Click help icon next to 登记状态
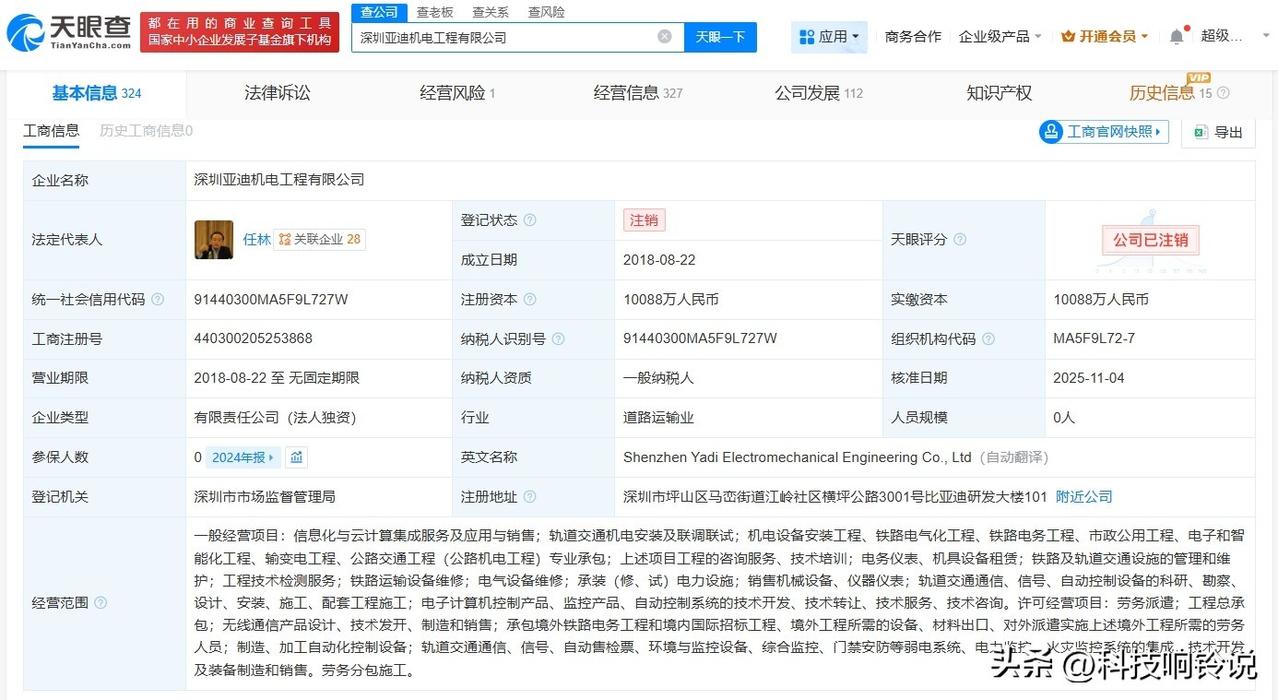 click(x=530, y=220)
